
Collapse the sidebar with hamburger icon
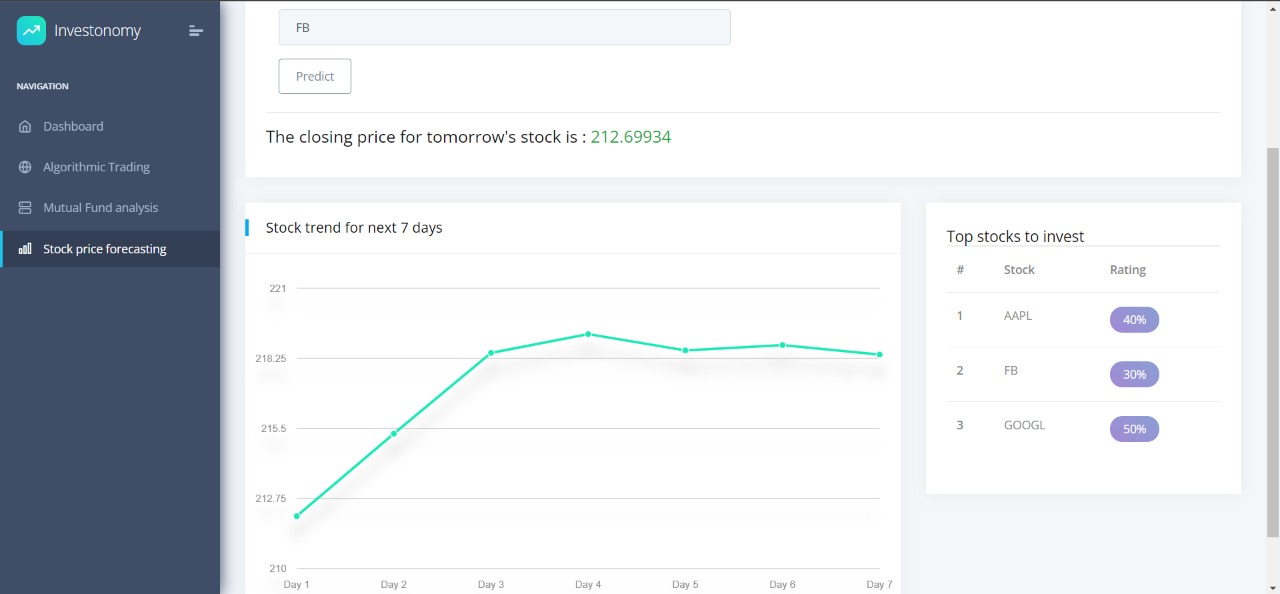pos(196,31)
